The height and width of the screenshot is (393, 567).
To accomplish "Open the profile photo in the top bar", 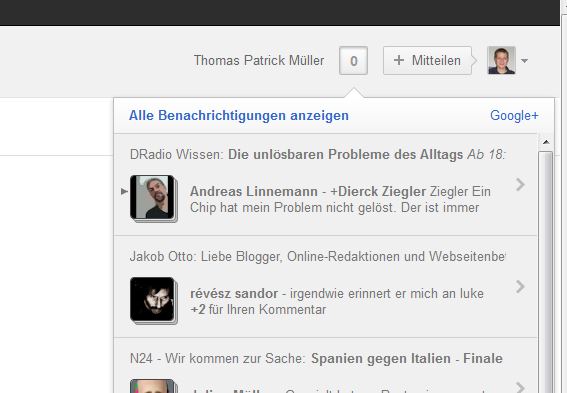I will pos(501,60).
